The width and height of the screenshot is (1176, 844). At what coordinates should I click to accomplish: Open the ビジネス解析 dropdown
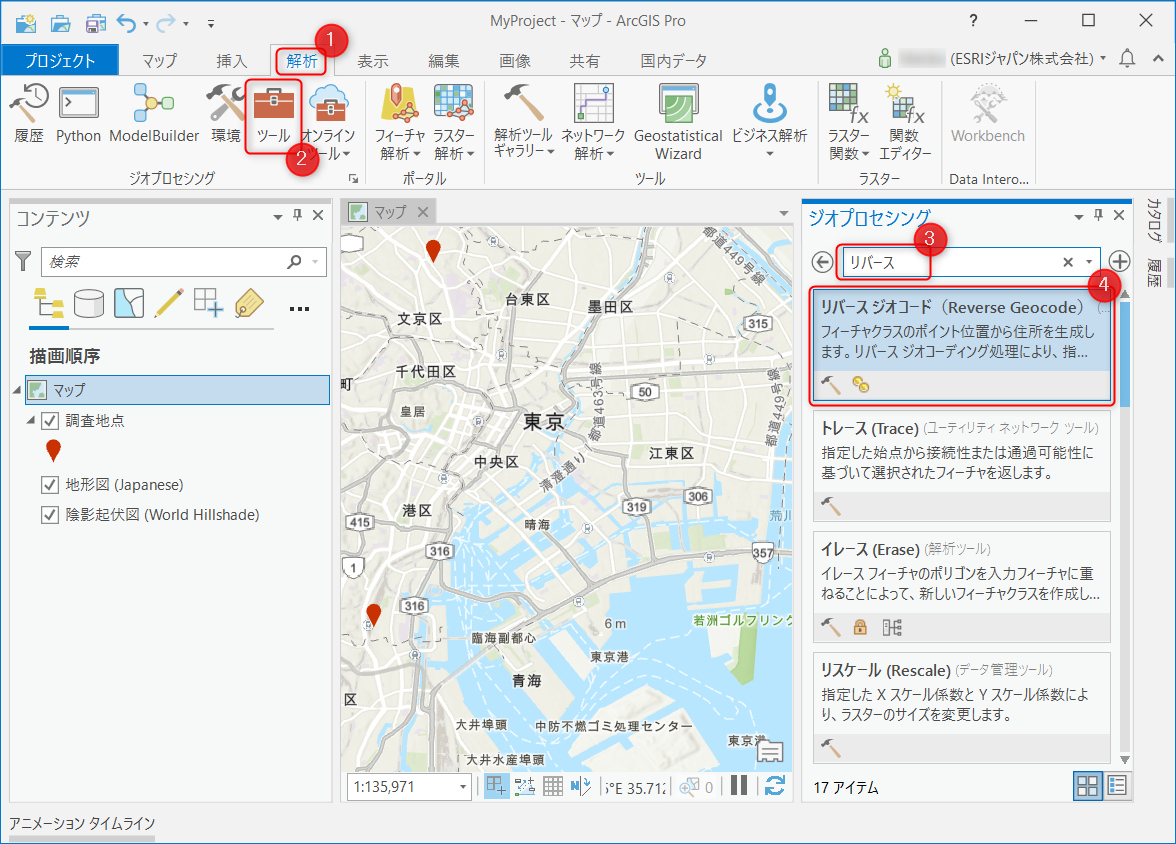click(770, 122)
